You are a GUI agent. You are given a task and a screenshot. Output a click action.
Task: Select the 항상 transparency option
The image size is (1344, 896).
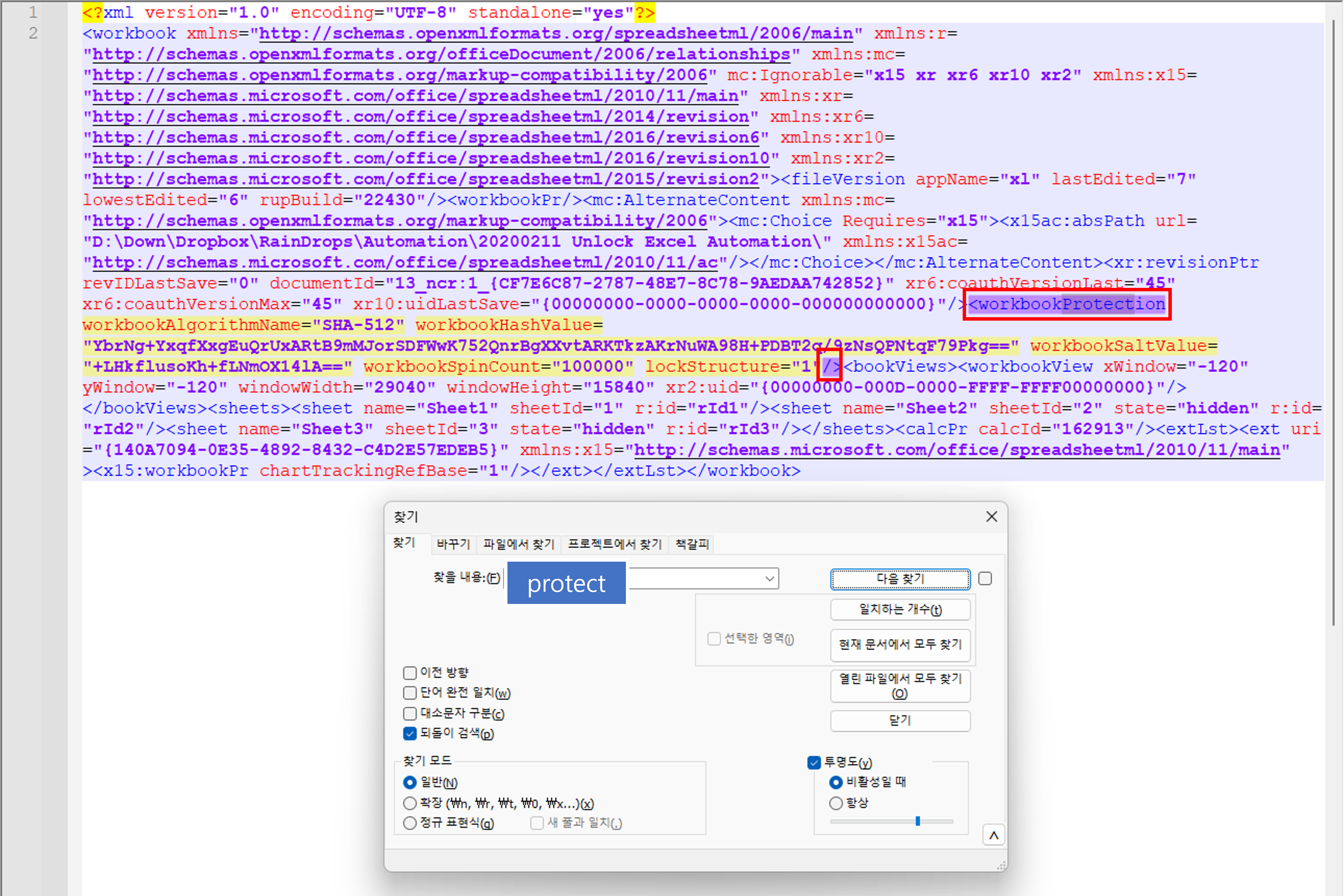[836, 803]
